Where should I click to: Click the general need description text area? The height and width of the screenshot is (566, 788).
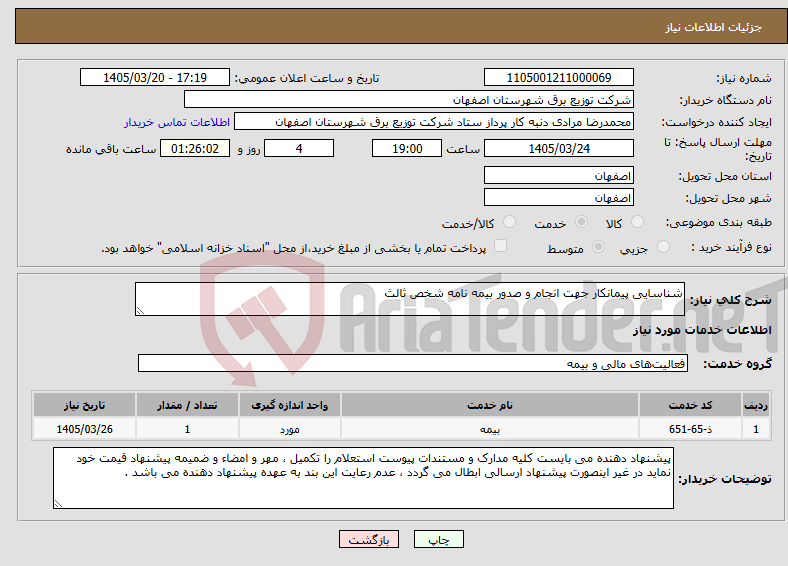pyautogui.click(x=410, y=299)
